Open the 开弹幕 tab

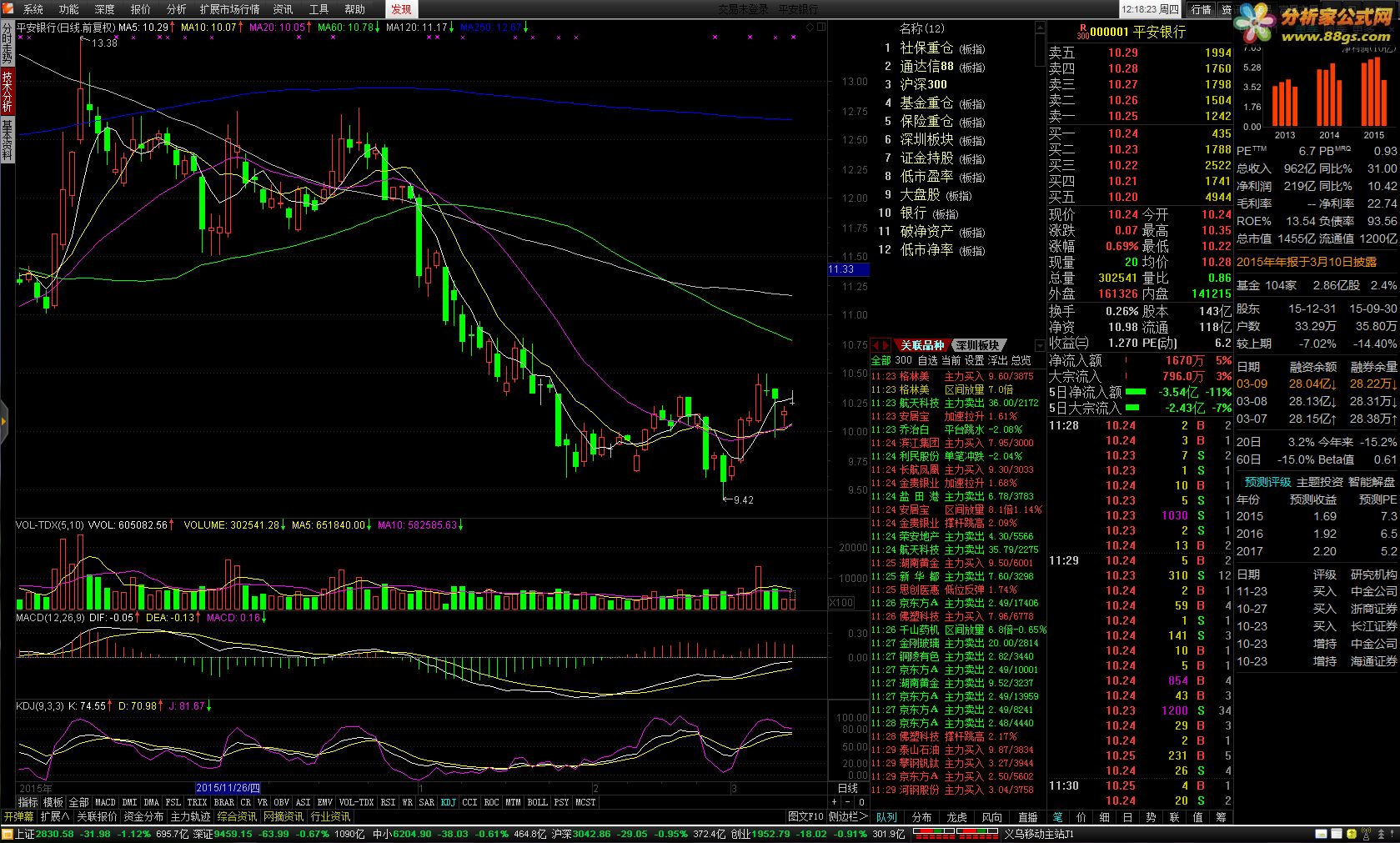click(18, 816)
